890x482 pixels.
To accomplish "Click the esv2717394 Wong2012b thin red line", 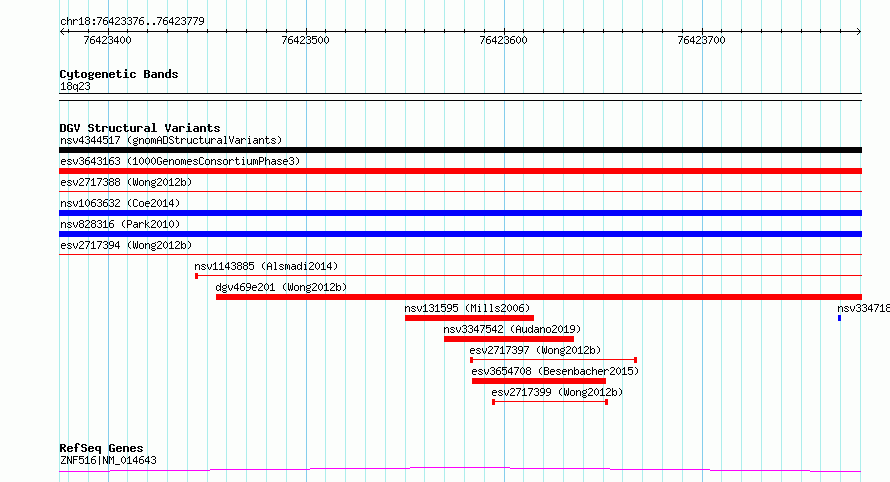I will pos(460,255).
